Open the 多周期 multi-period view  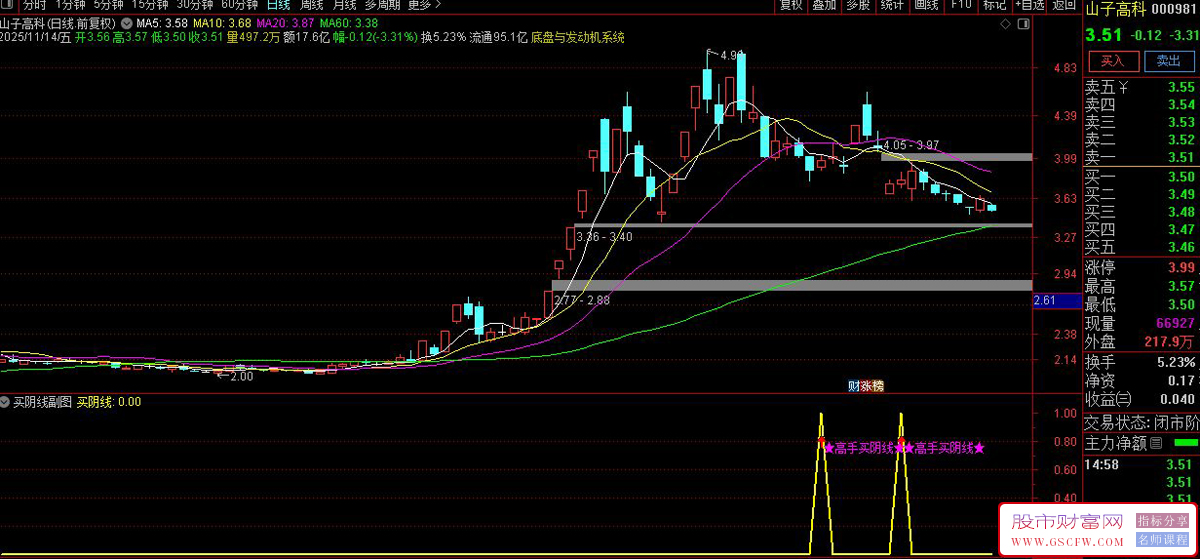(383, 5)
